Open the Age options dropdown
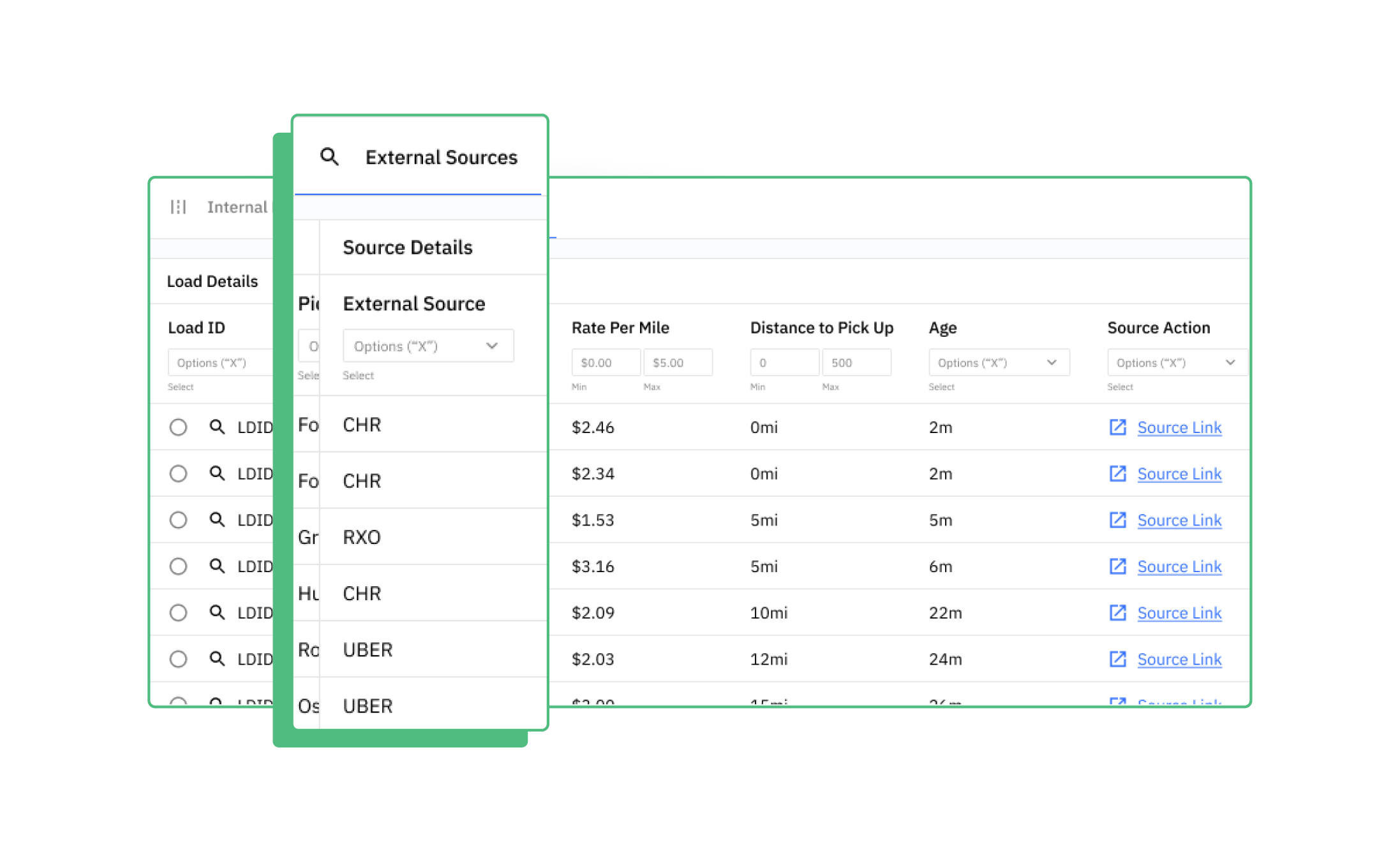The width and height of the screenshot is (1400, 861). coord(998,362)
